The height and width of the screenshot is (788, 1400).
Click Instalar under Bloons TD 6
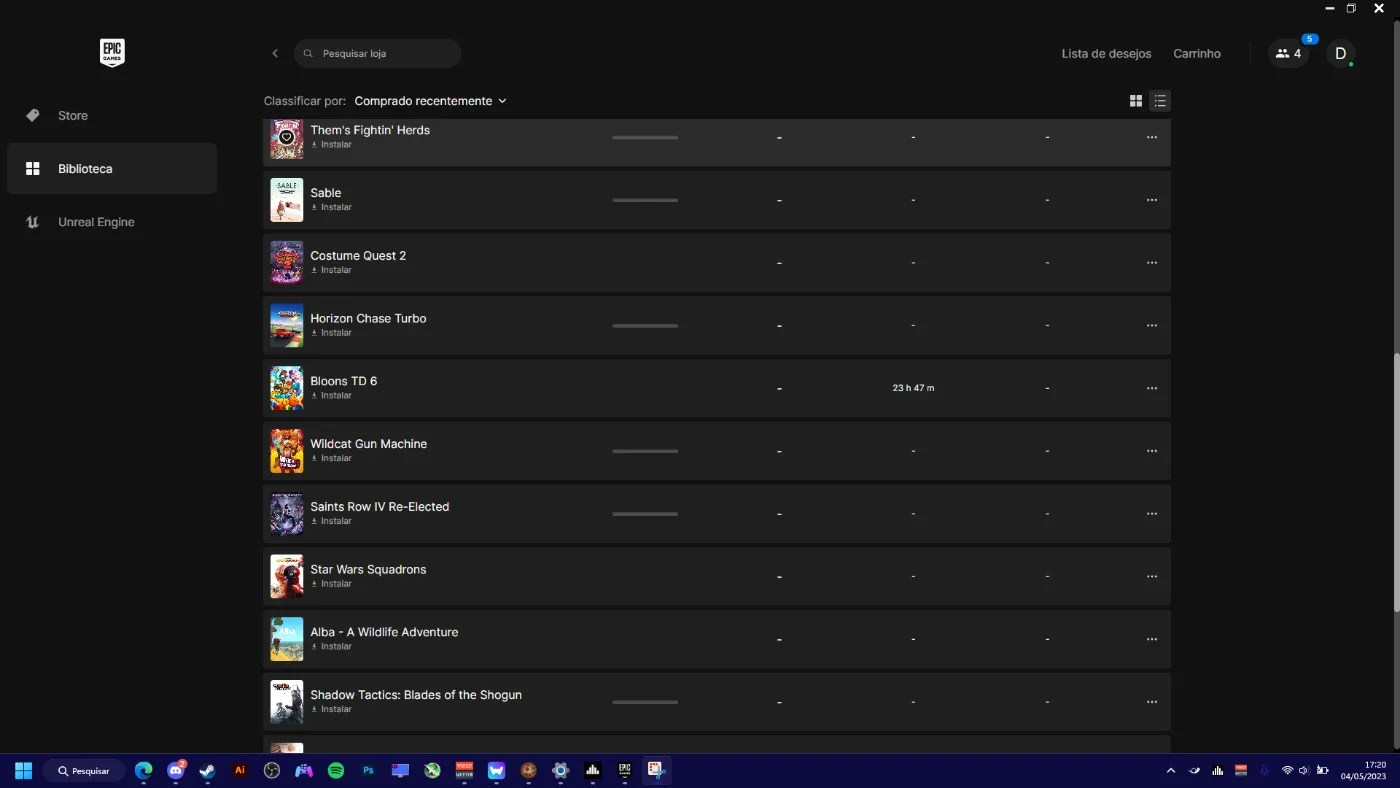point(331,396)
